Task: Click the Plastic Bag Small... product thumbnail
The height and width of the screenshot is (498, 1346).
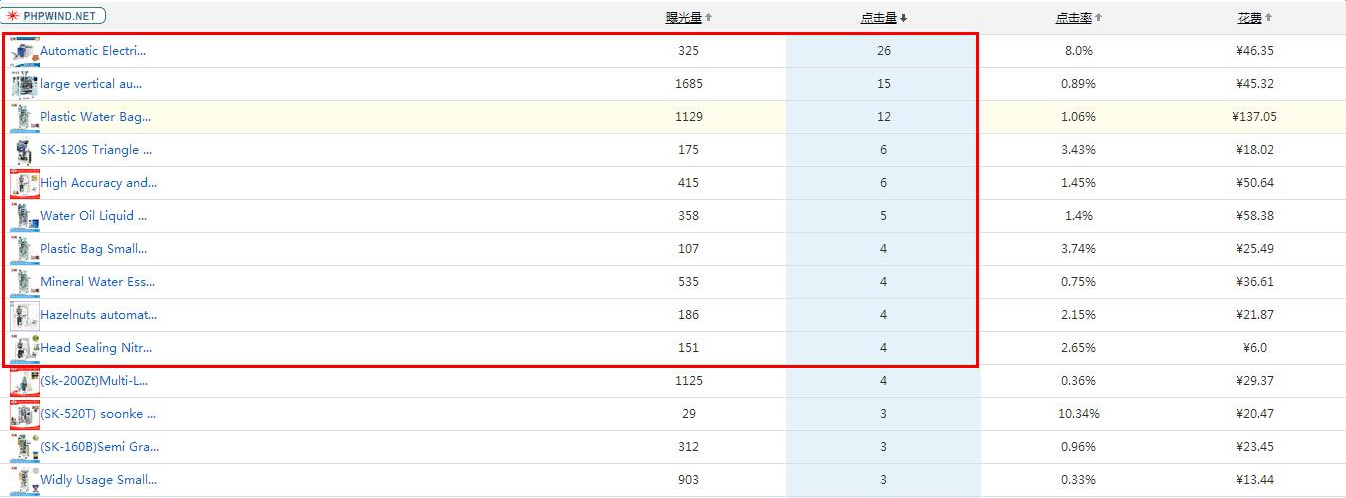Action: click(24, 249)
